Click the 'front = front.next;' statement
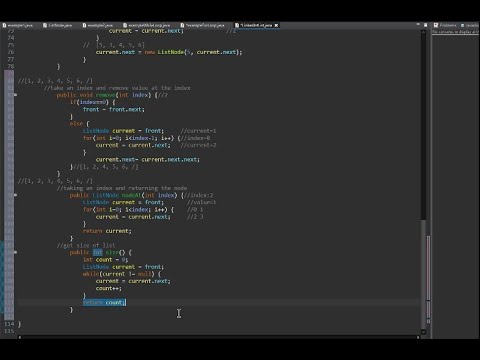480x360 pixels. (x=114, y=109)
